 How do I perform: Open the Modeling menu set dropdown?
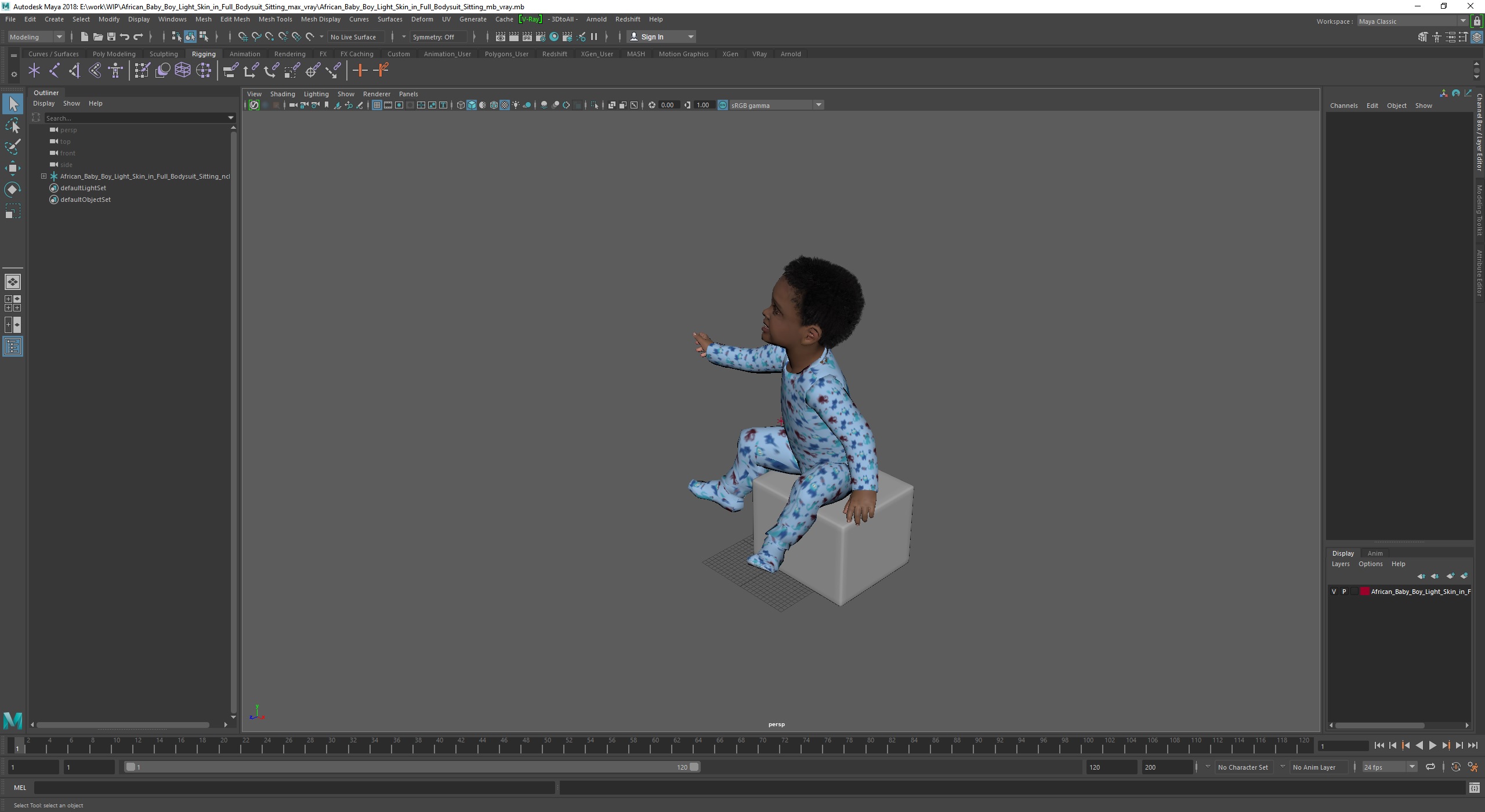(x=36, y=37)
